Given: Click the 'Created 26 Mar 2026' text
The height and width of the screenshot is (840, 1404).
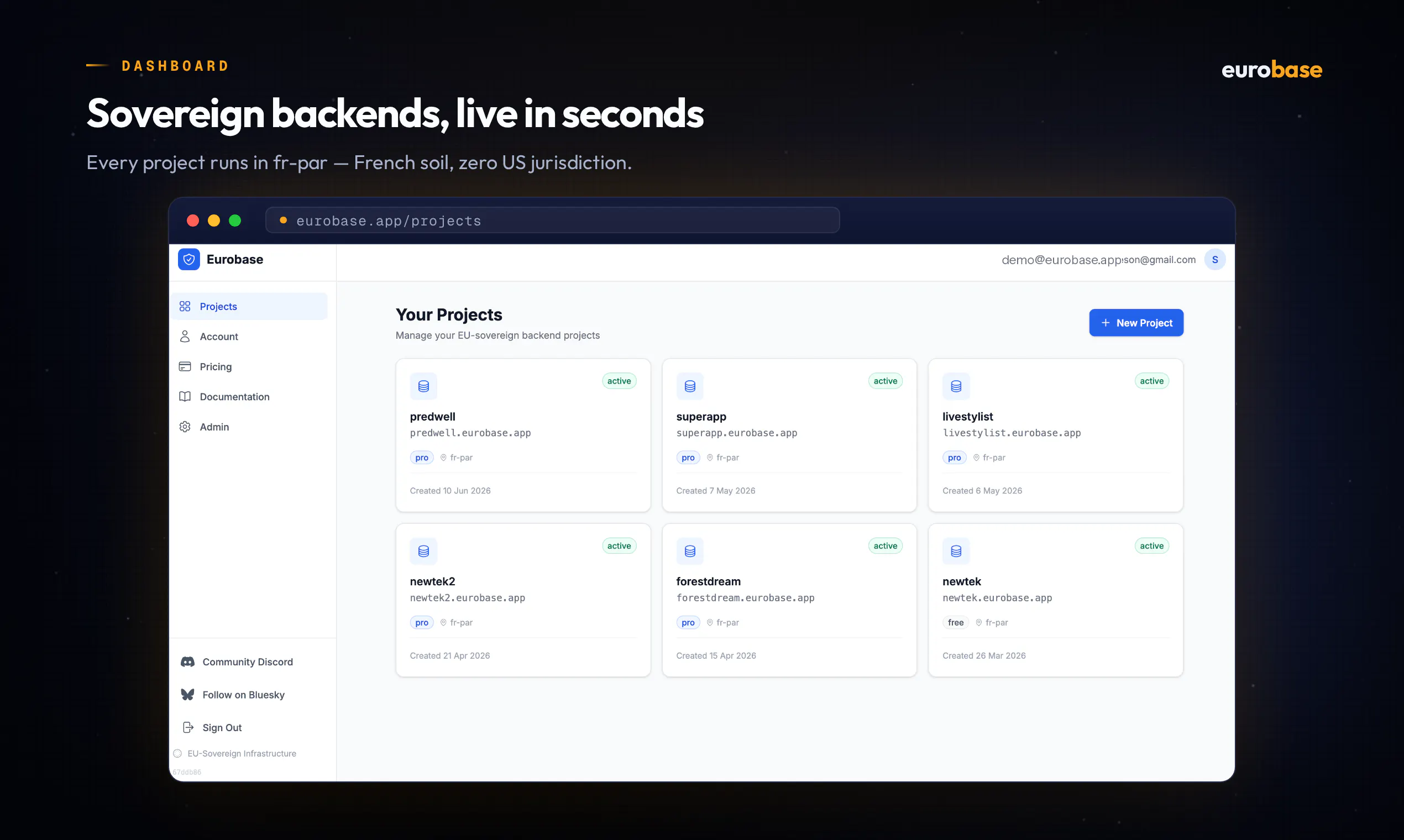Looking at the screenshot, I should 983,655.
